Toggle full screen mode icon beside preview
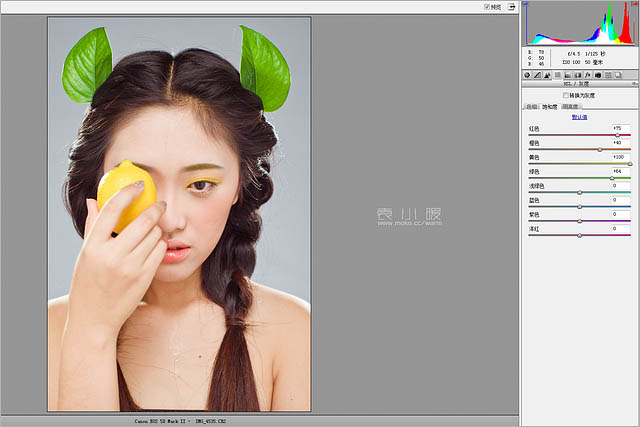The image size is (640, 427). (511, 6)
